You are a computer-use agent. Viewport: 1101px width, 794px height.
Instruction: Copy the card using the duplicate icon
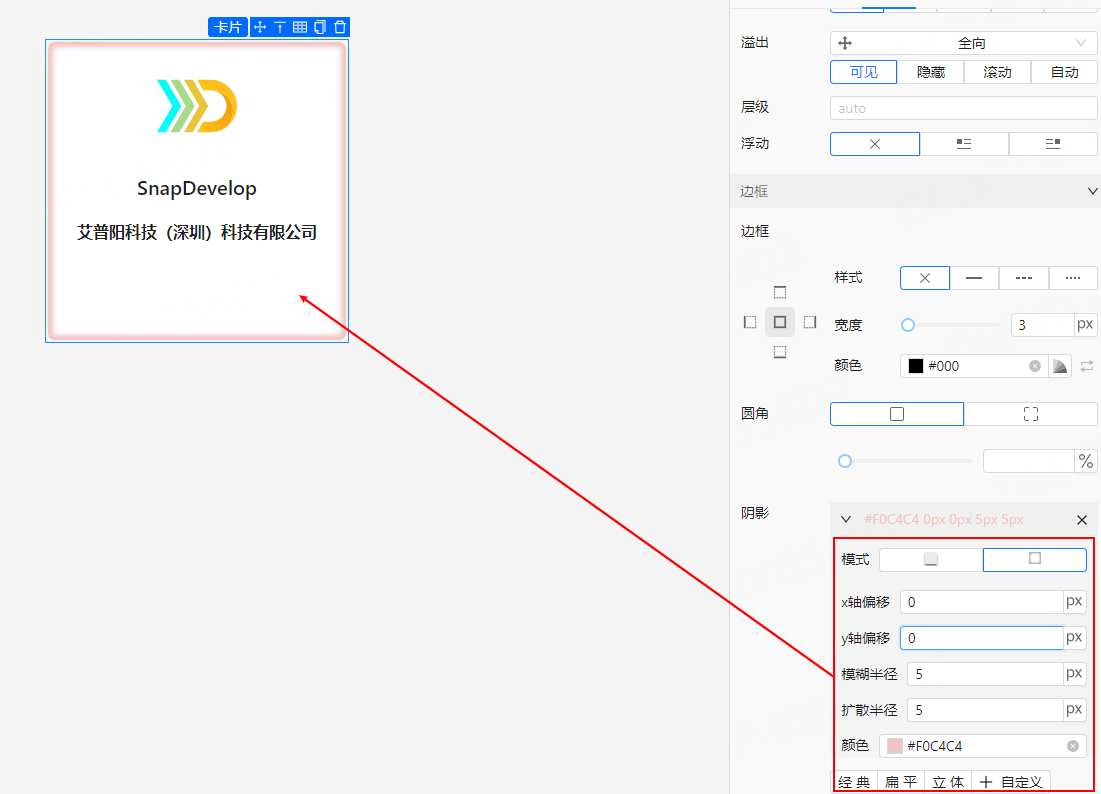point(320,27)
